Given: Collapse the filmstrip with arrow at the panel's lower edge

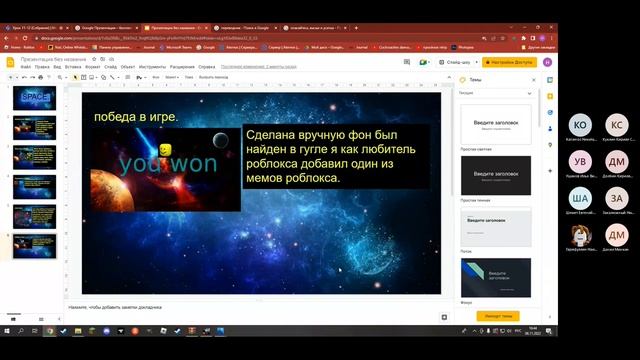Looking at the screenshot, I should pos(59,319).
